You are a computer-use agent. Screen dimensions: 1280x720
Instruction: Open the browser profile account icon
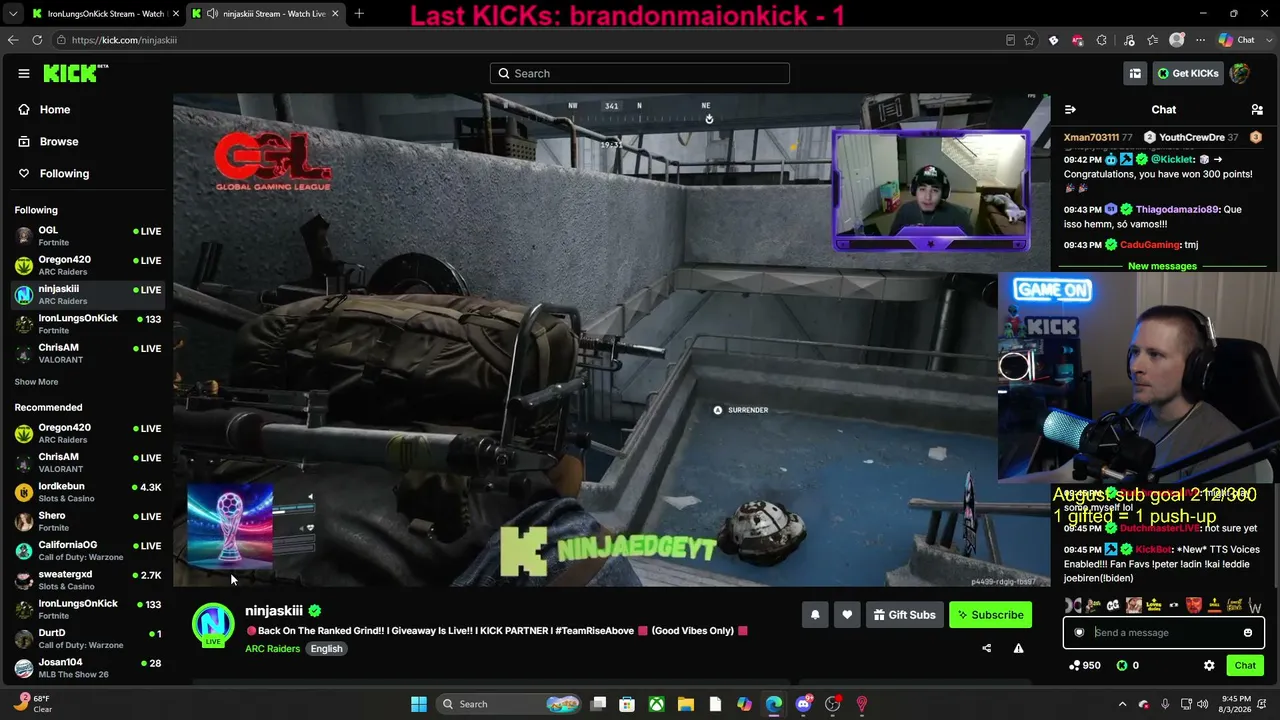1177,40
